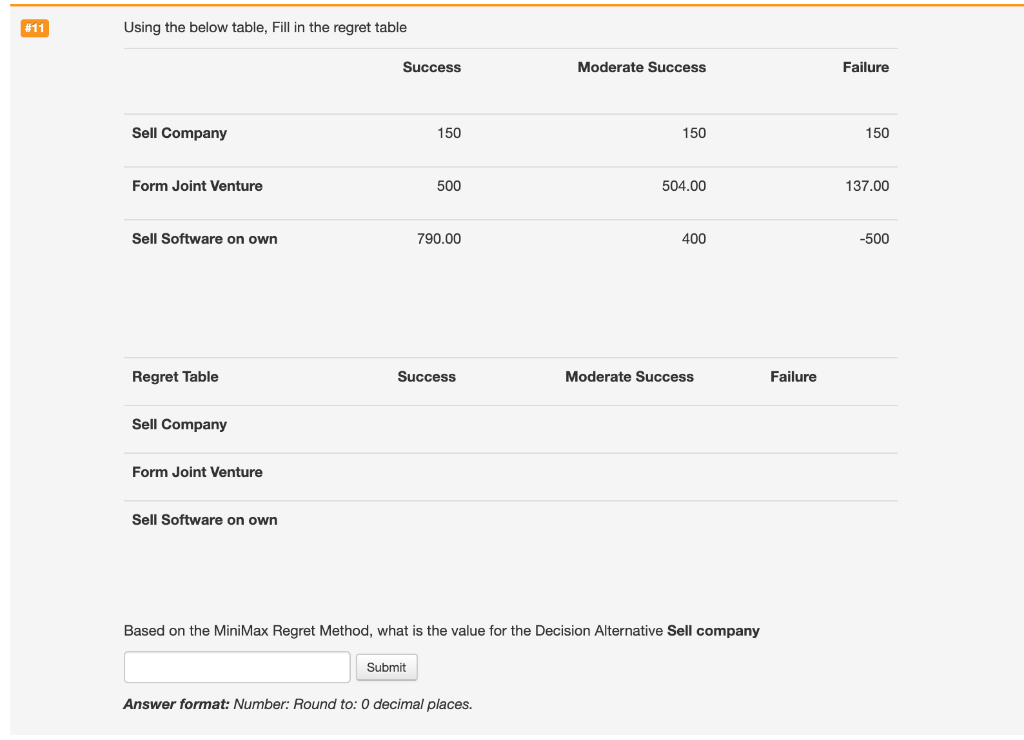Click the 504.00 payoff cell
Screen dimensions: 1024x740
point(684,186)
